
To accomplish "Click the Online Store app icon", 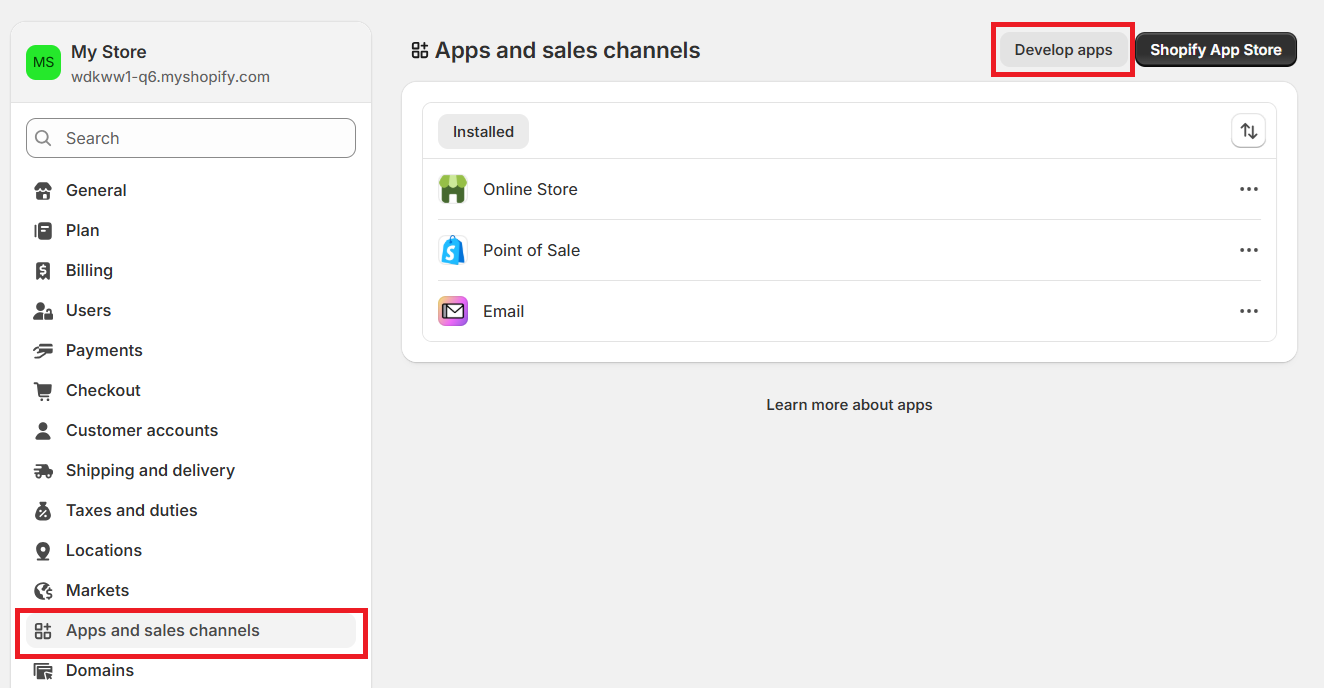I will [x=453, y=189].
